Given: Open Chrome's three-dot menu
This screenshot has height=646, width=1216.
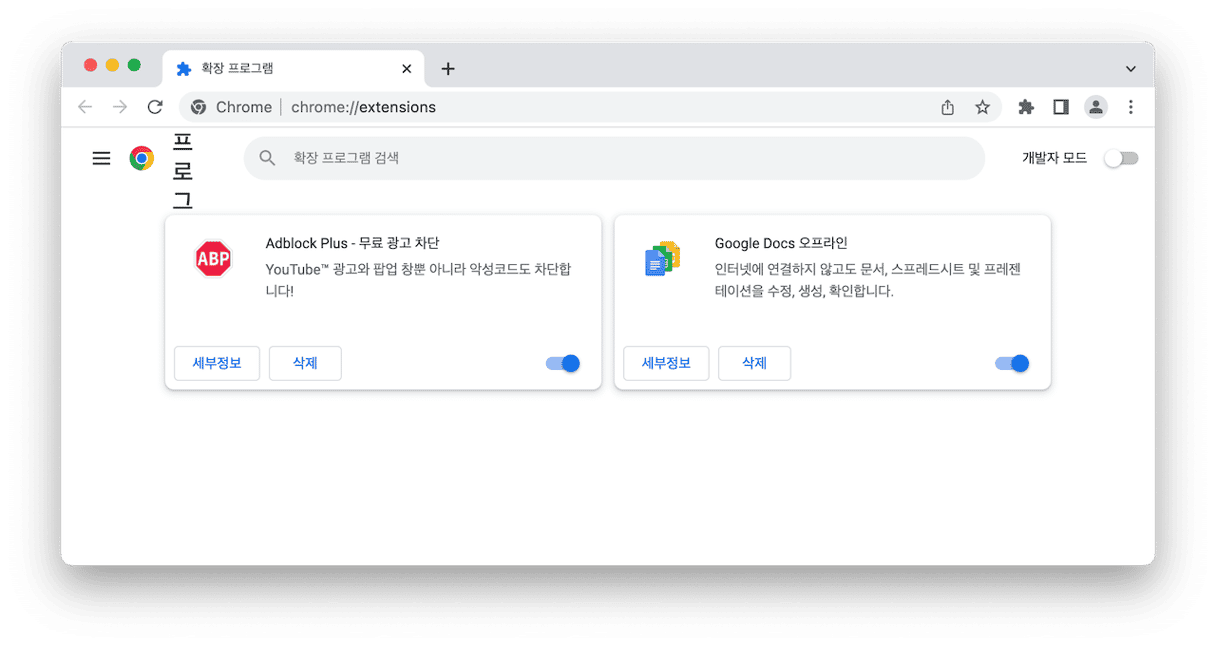Looking at the screenshot, I should click(x=1131, y=107).
